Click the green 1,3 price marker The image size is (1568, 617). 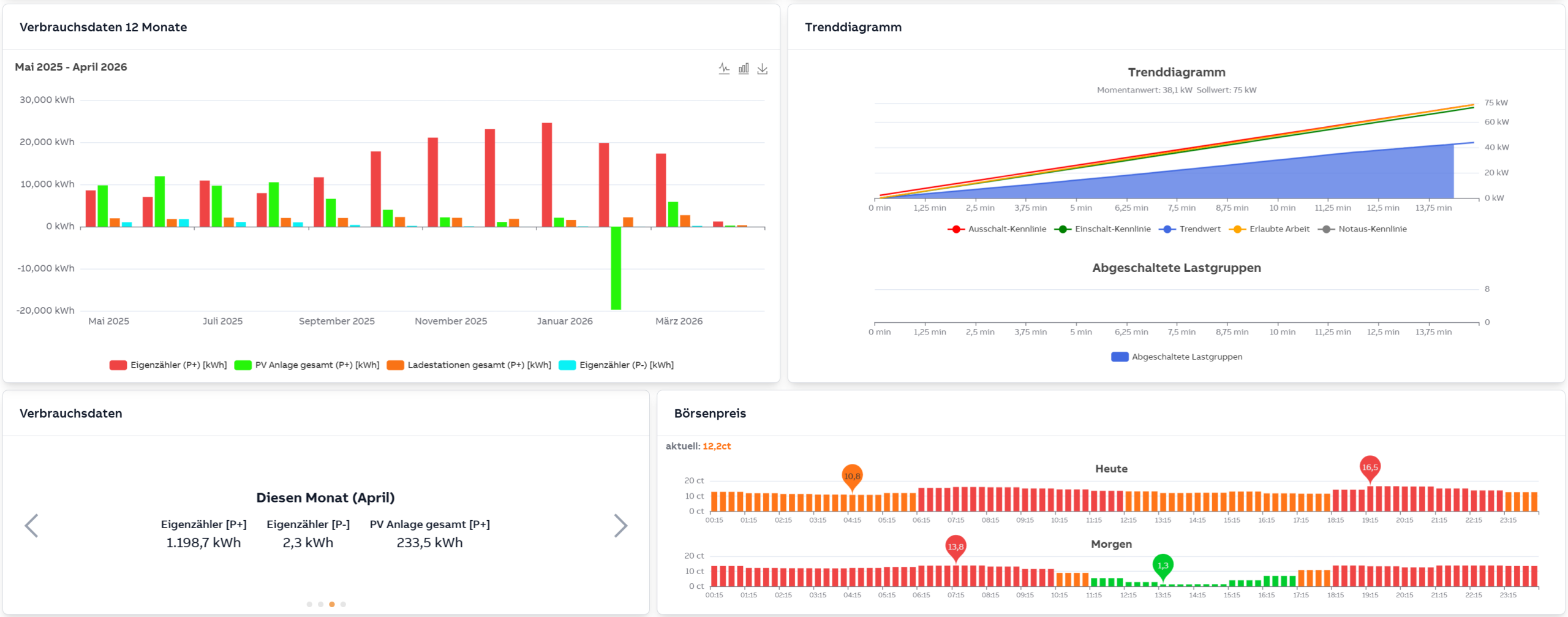(1163, 565)
